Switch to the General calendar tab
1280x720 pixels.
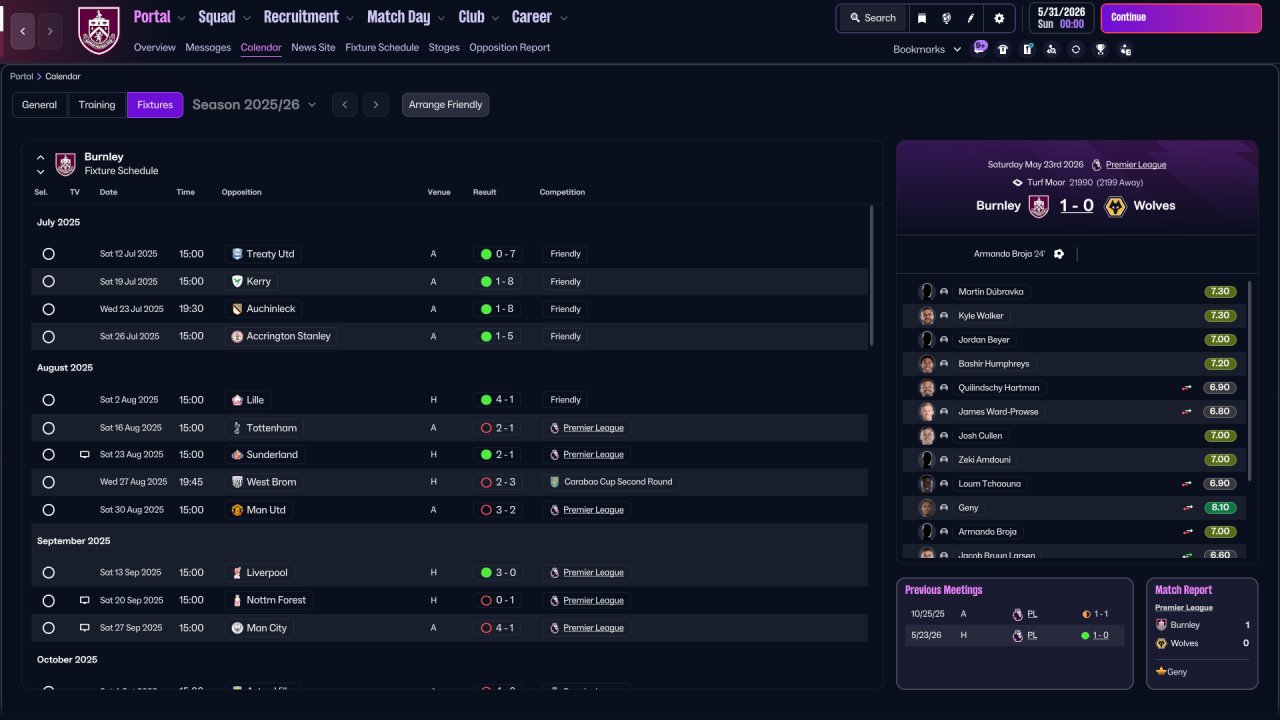click(x=40, y=105)
